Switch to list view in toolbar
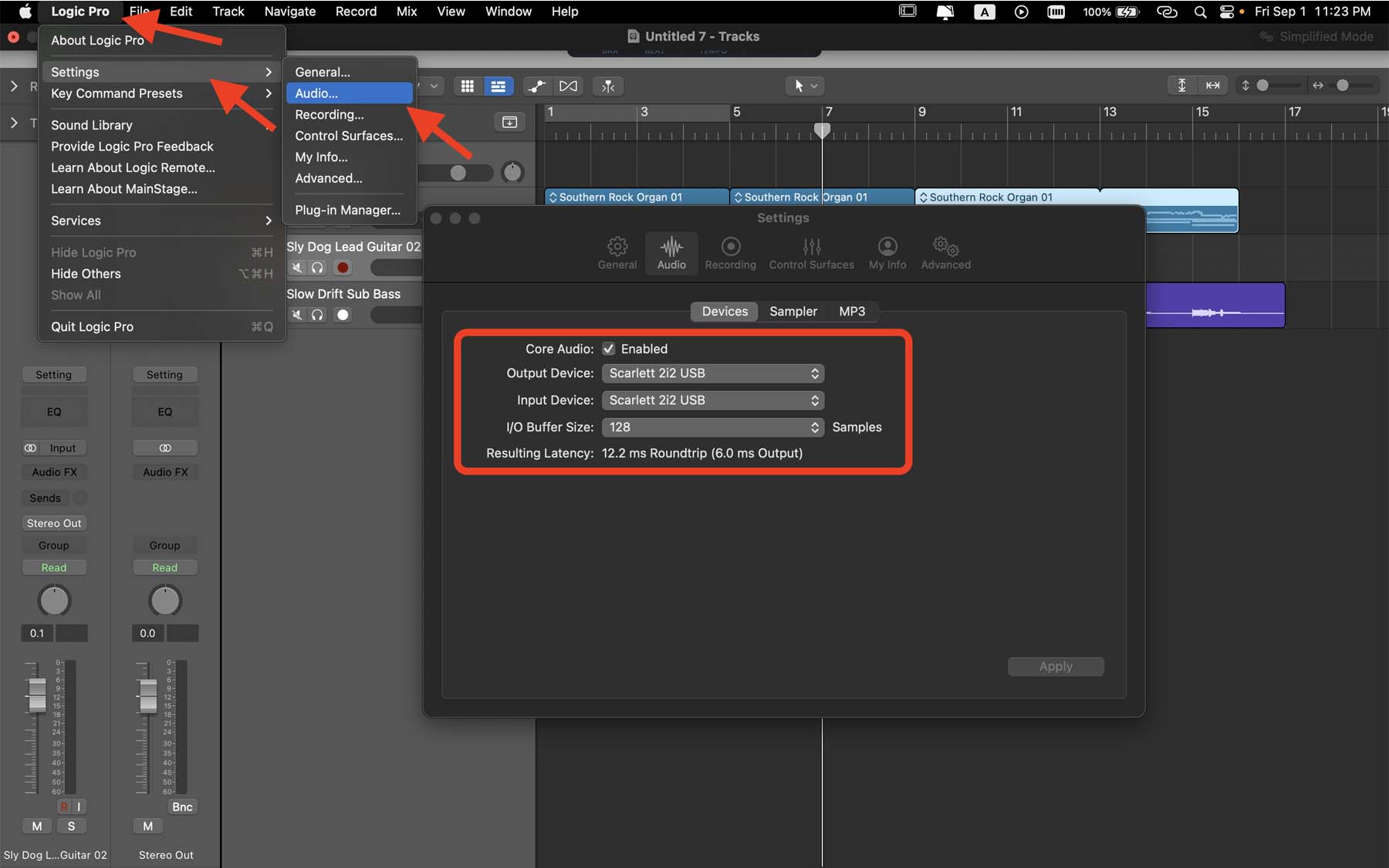Screen dimensions: 1389x868 [498, 86]
